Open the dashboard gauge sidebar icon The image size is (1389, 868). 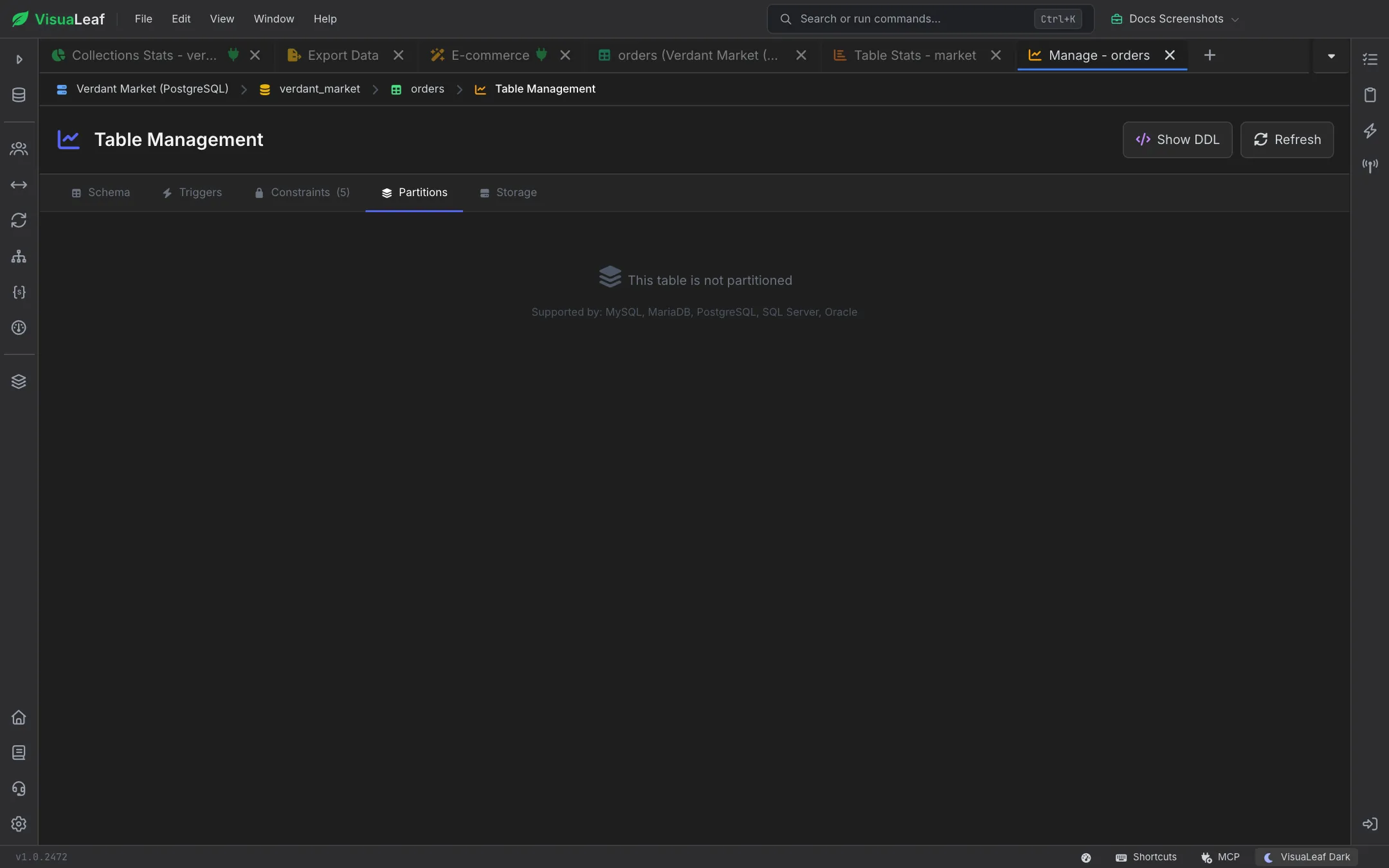19,328
